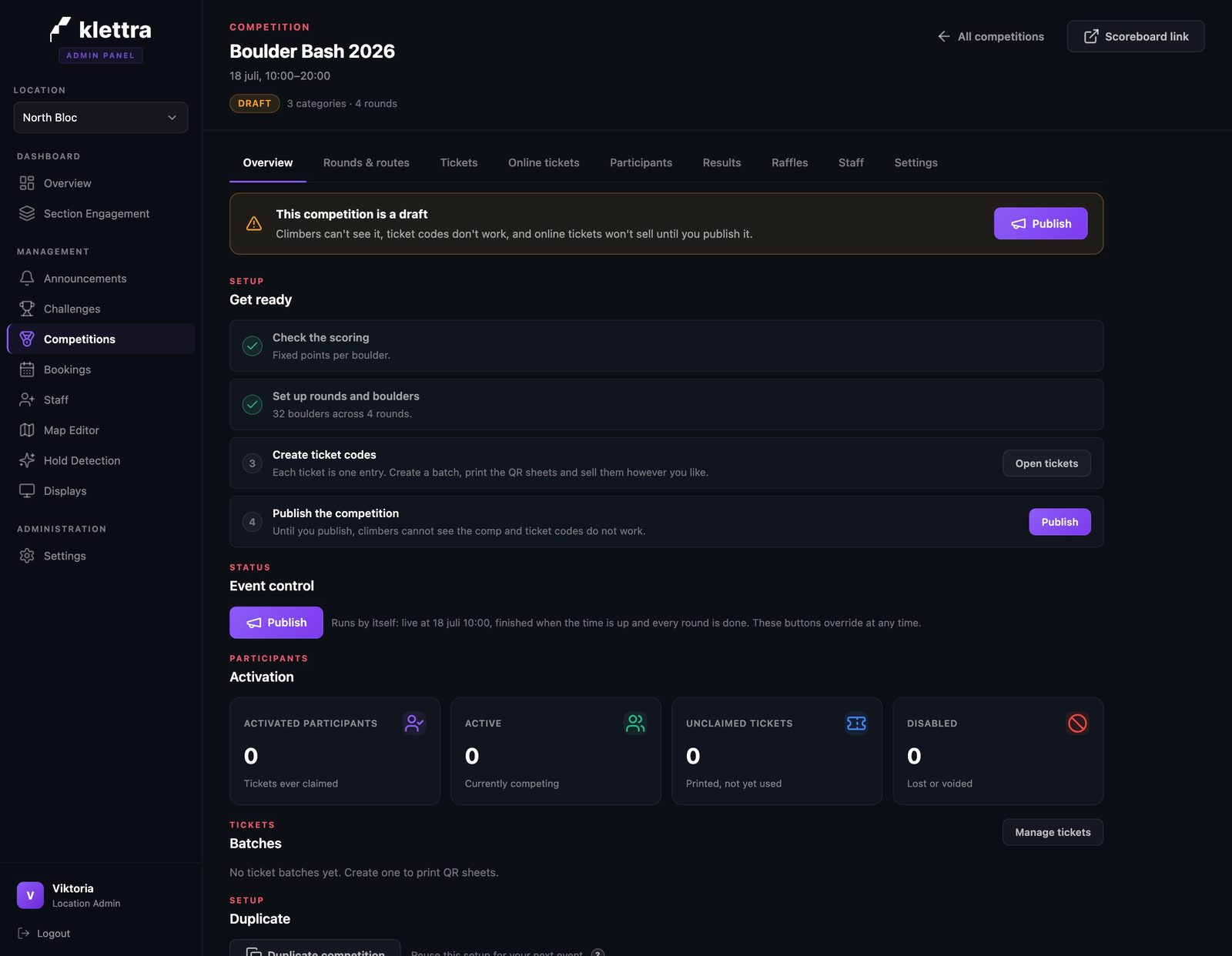The width and height of the screenshot is (1232, 956).
Task: Click the Competitions medal icon
Action: 27,339
